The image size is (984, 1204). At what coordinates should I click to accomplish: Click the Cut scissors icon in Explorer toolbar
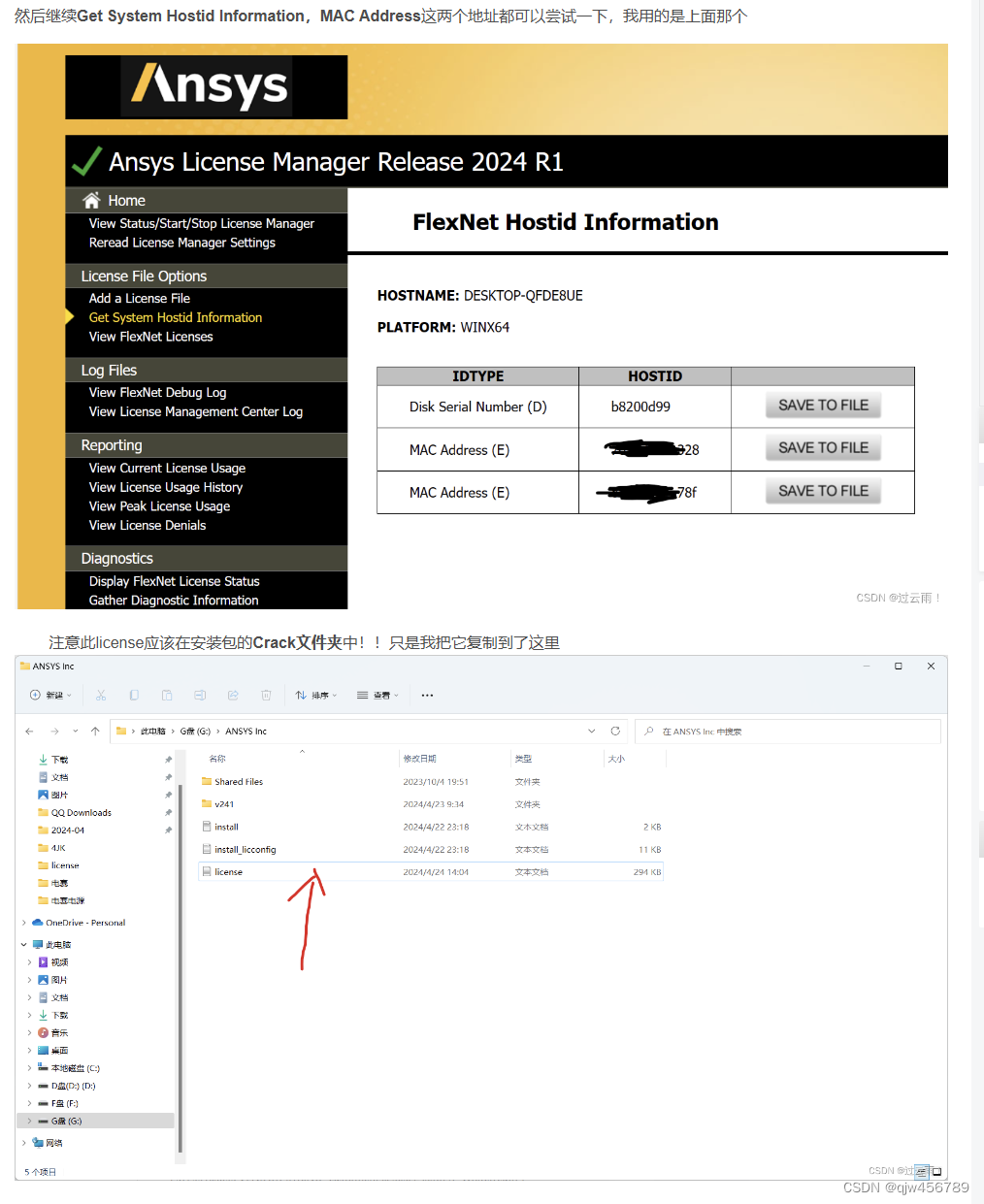pos(101,695)
